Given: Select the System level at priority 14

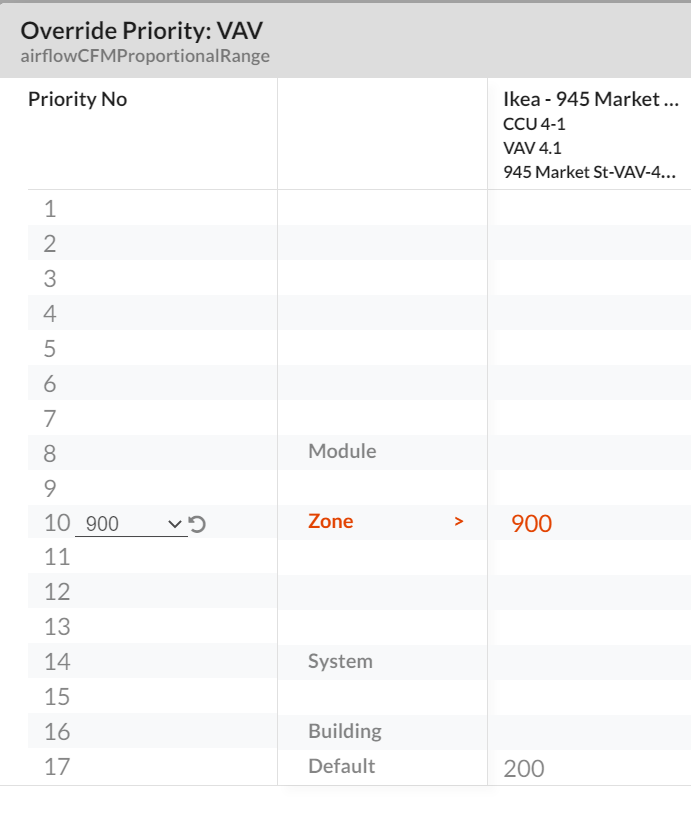Looking at the screenshot, I should 340,662.
